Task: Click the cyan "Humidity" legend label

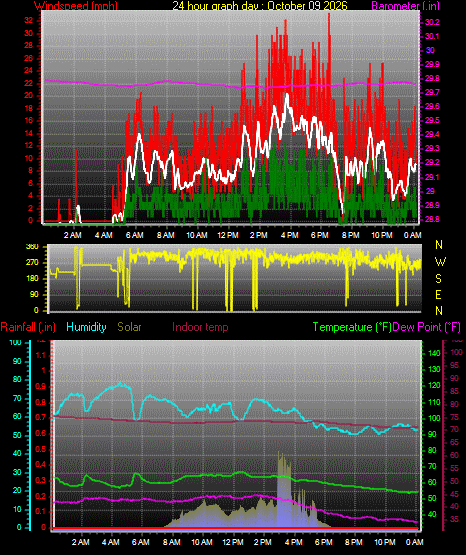Action: click(x=86, y=327)
